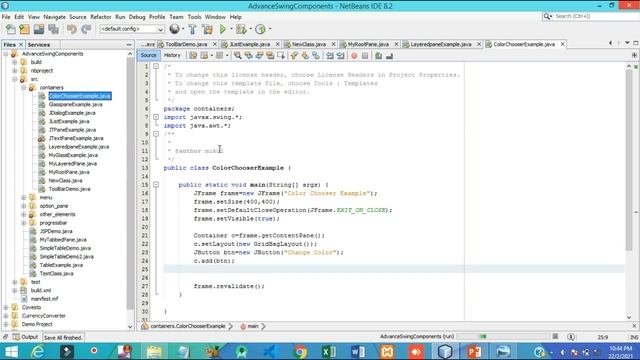The width and height of the screenshot is (640, 360).
Task: Click the Shift Line Right icon
Action: pos(340,56)
